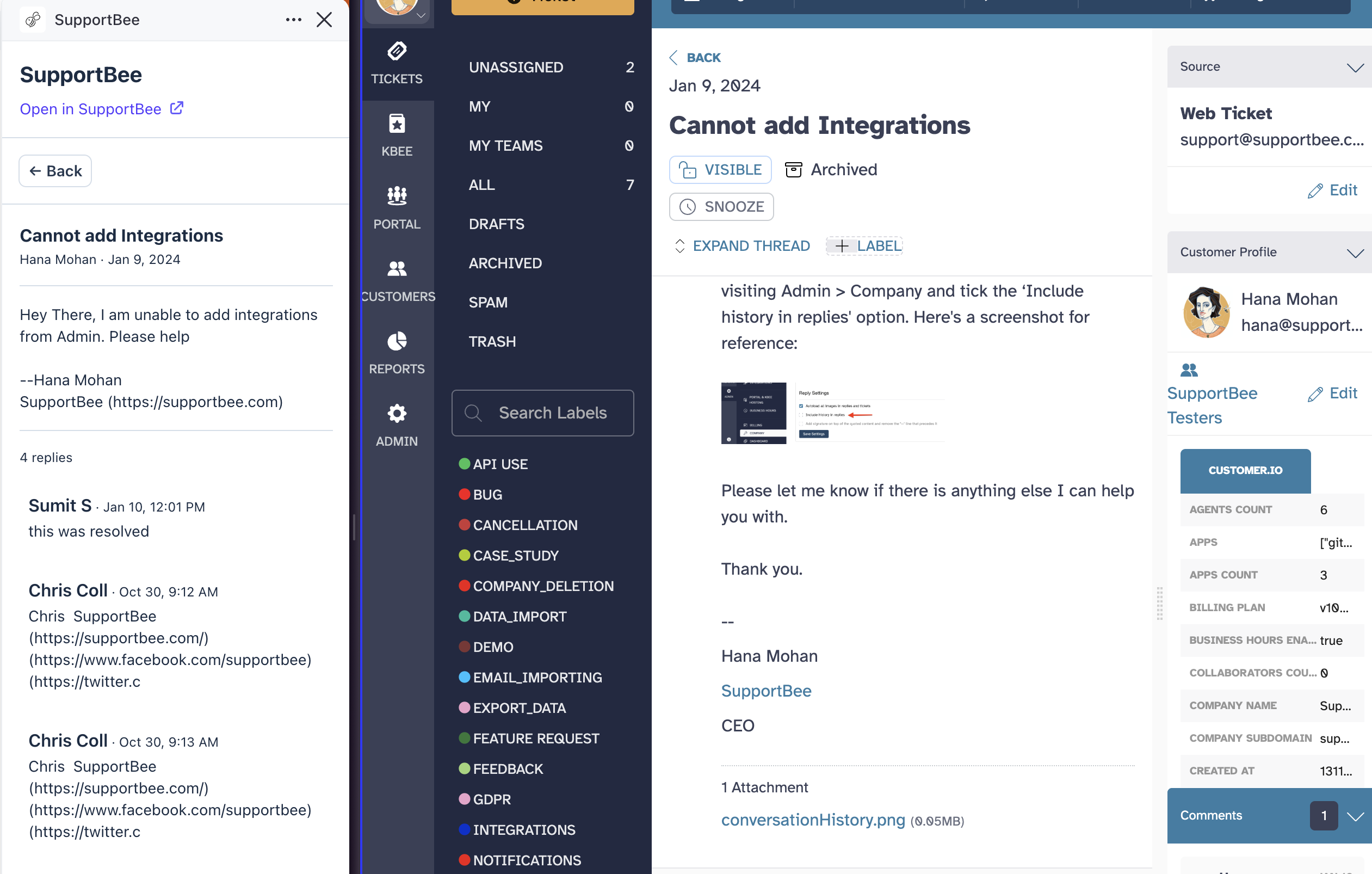
Task: Open the Admin gear icon
Action: [x=397, y=414]
